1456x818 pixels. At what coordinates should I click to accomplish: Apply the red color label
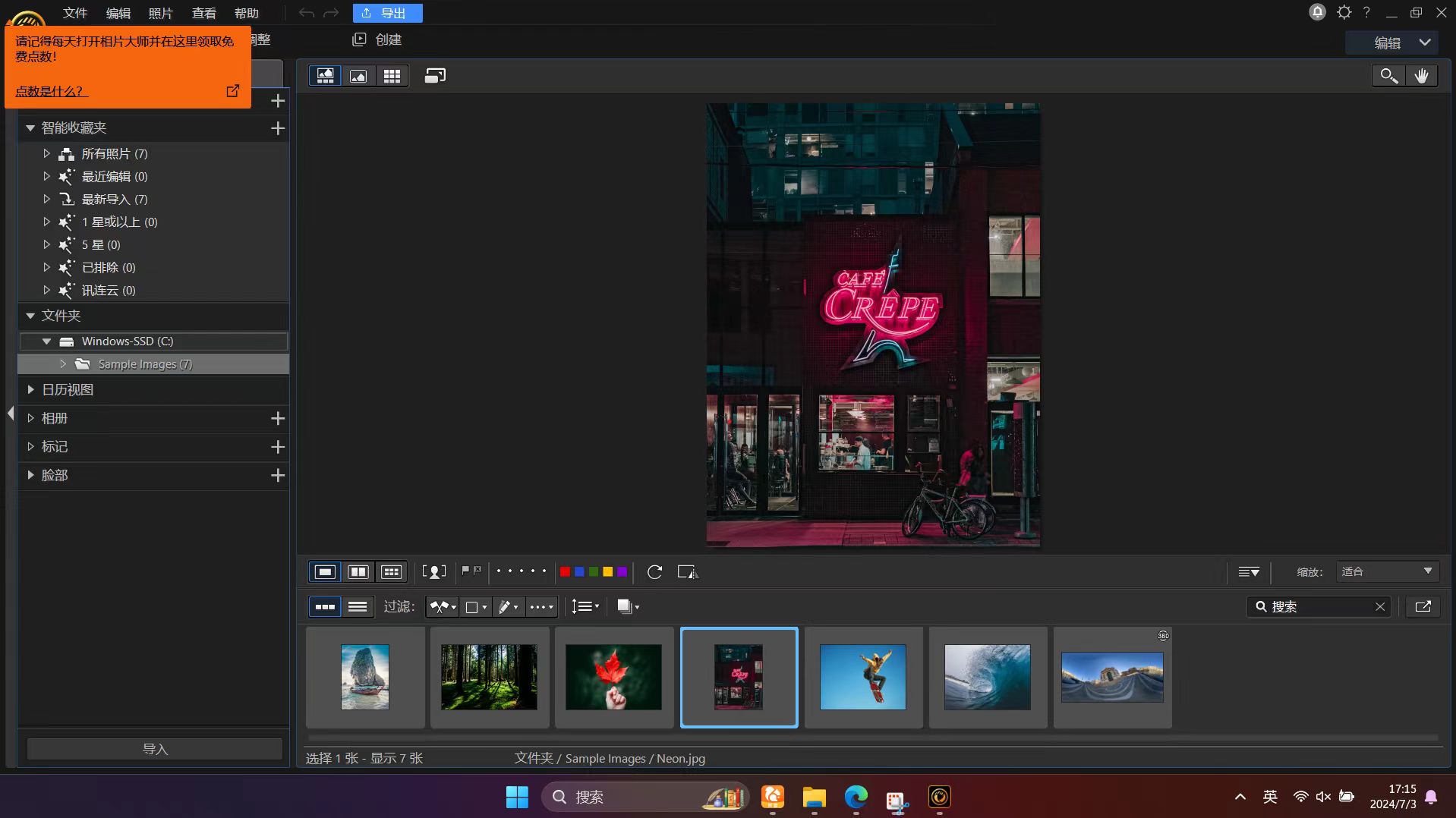tap(565, 572)
